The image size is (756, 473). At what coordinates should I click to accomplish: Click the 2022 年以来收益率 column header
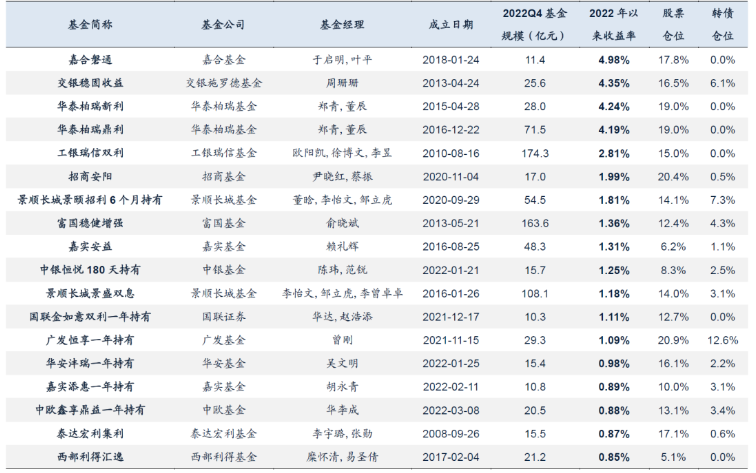tap(614, 25)
